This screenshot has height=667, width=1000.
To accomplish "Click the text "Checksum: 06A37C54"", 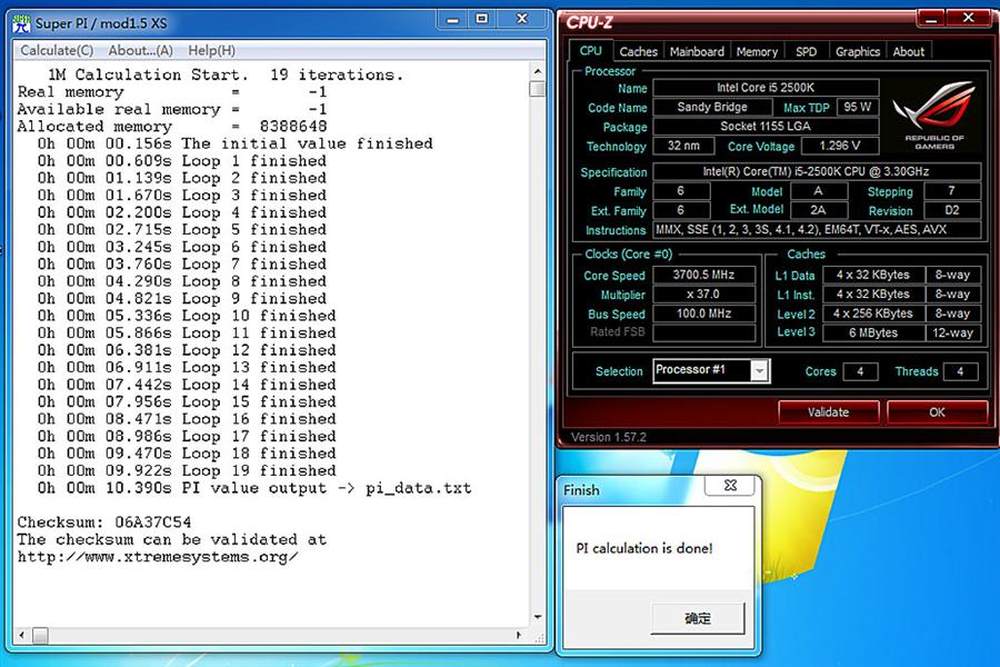I will [x=104, y=522].
